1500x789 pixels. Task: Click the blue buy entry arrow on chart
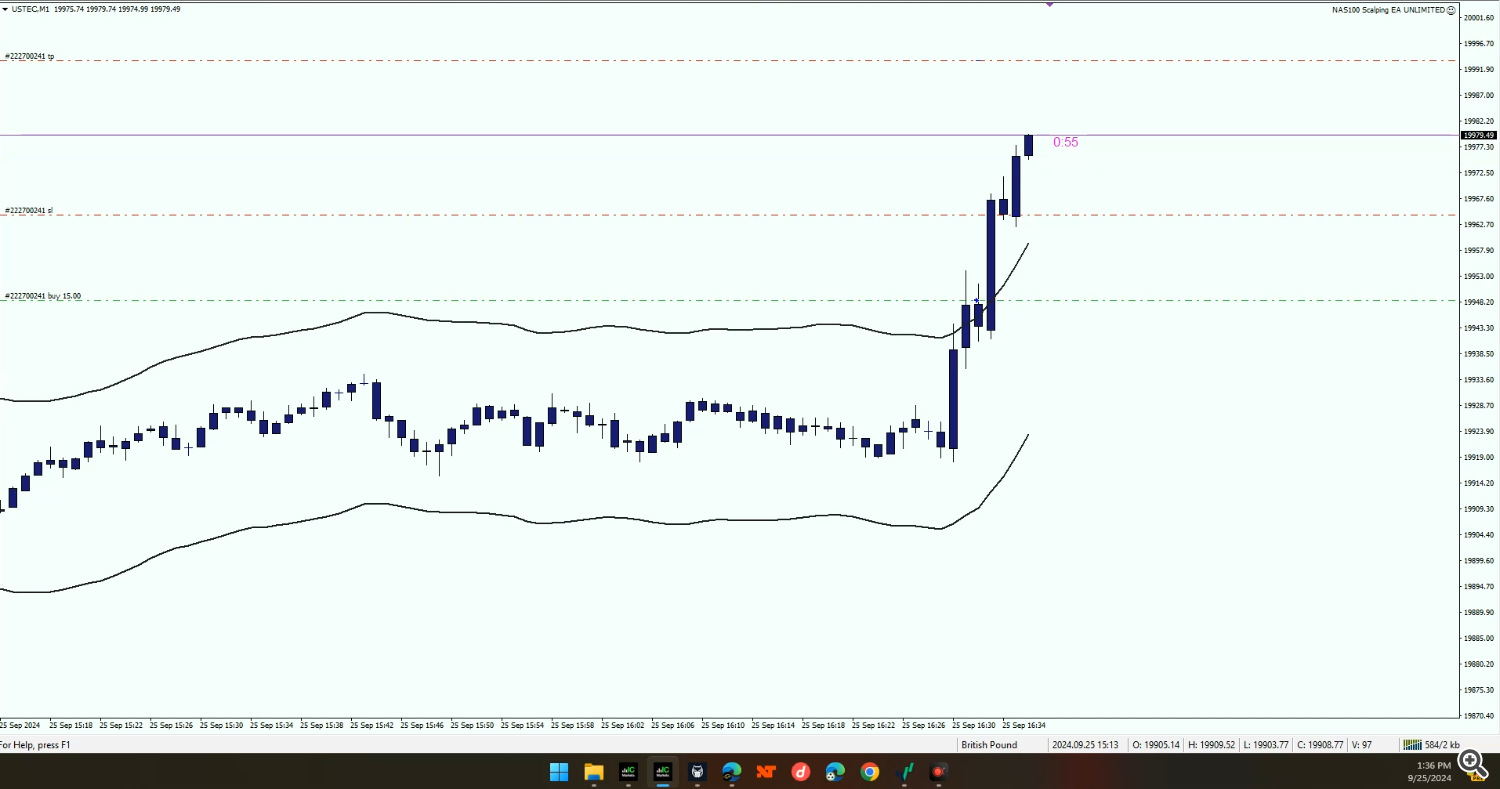[x=977, y=300]
